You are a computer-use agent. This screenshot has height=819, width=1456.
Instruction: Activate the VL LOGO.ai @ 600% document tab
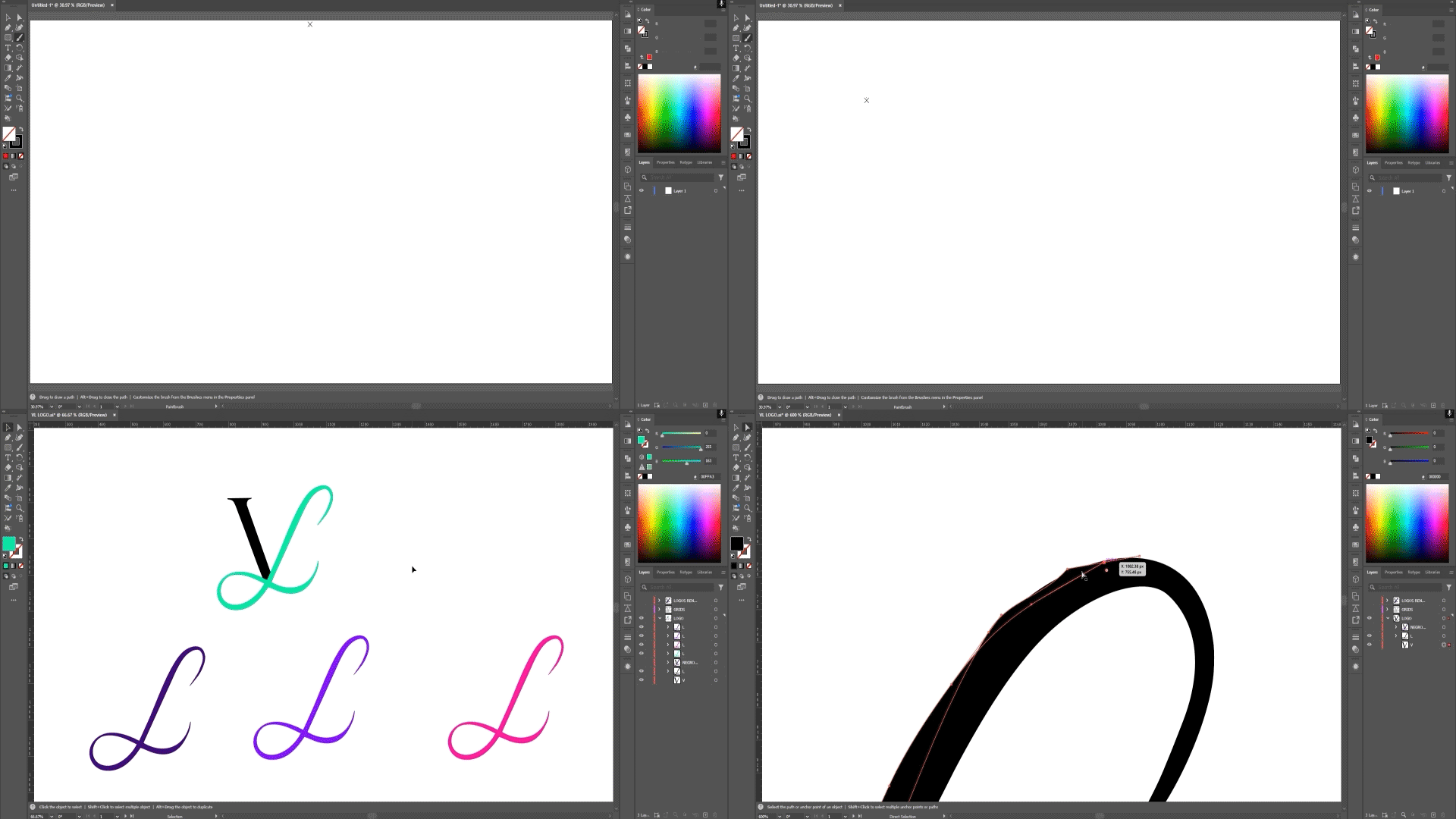pyautogui.click(x=795, y=415)
